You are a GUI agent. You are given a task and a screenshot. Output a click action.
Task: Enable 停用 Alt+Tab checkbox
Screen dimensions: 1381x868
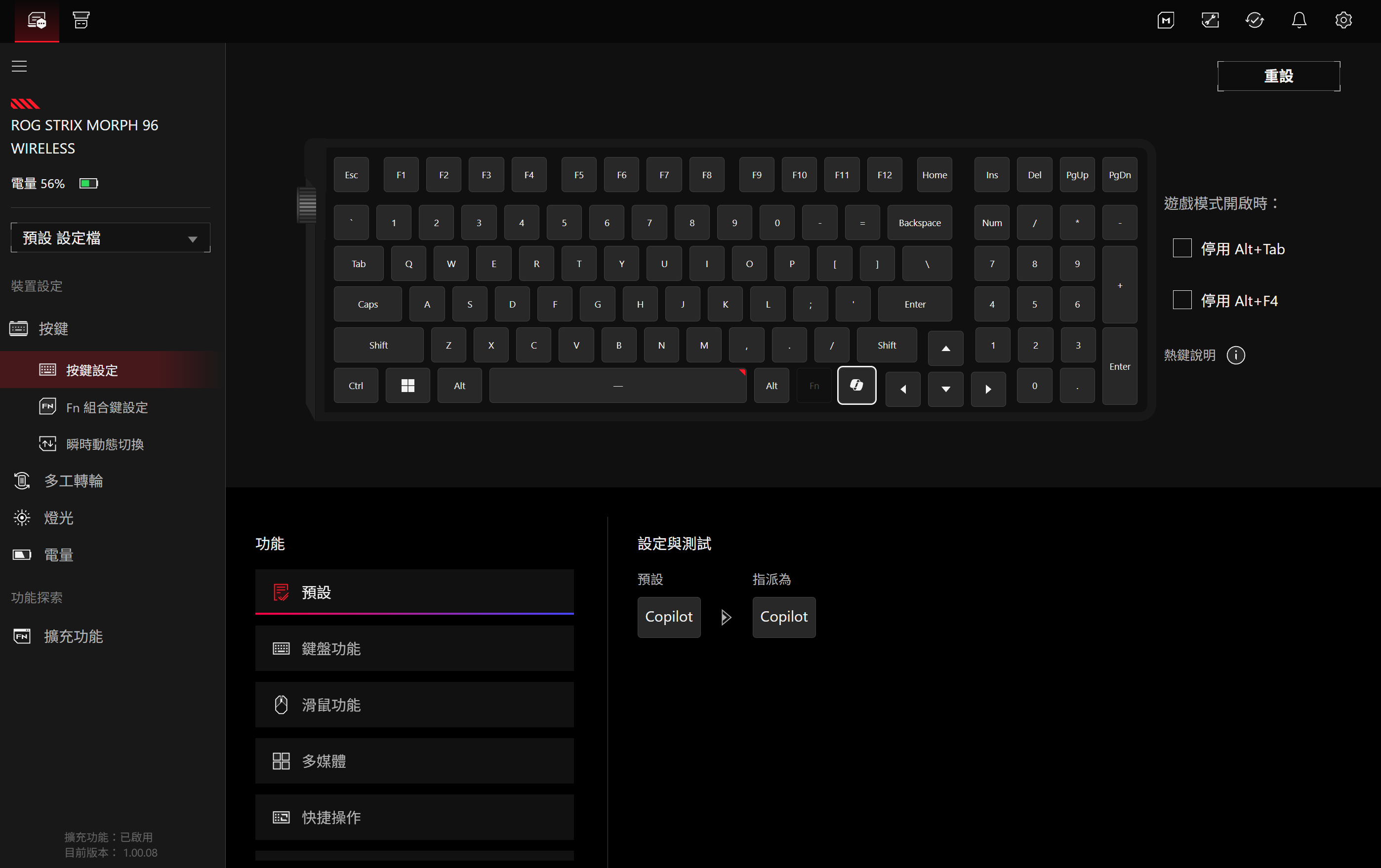(x=1181, y=248)
